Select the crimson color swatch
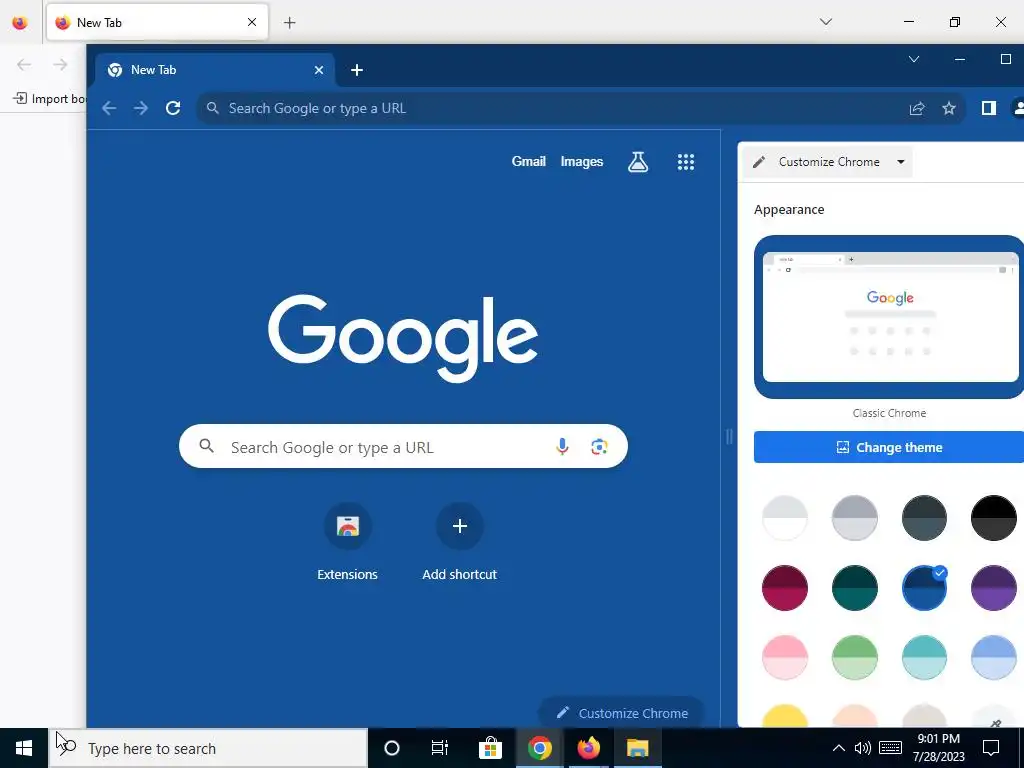Image resolution: width=1024 pixels, height=768 pixels. (785, 588)
